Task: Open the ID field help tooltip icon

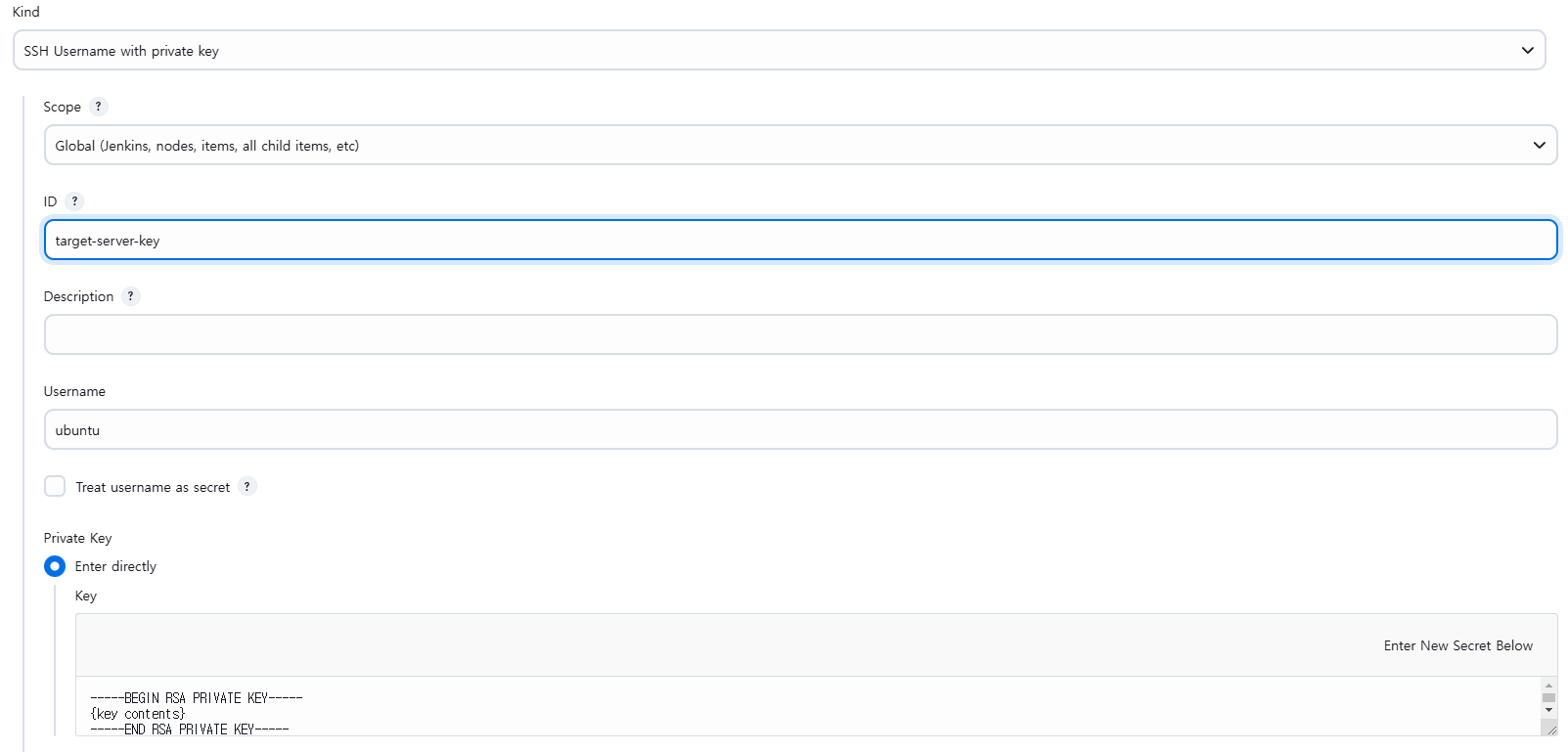Action: pos(74,201)
